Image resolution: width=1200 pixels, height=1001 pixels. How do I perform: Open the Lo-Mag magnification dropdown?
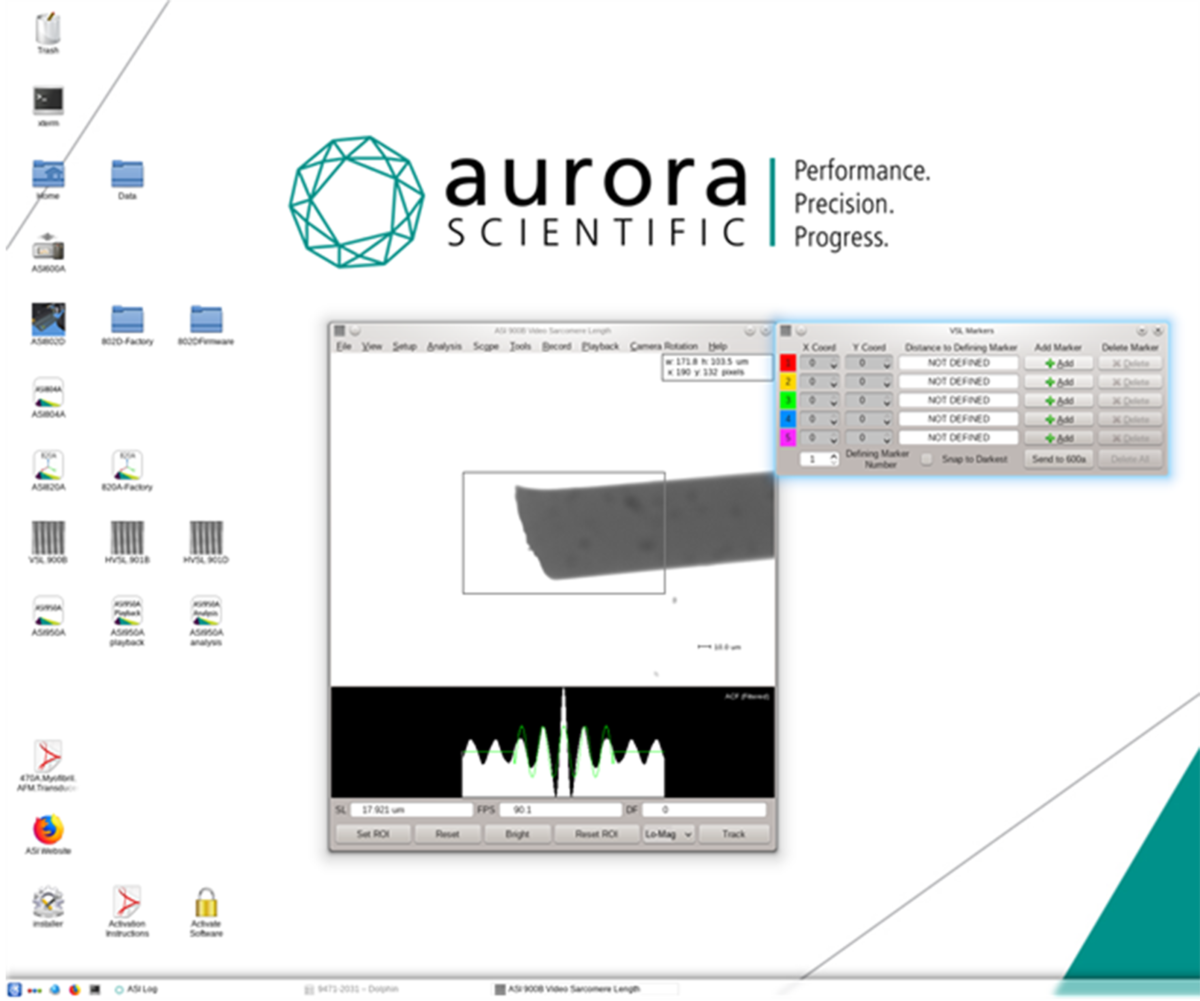(x=668, y=833)
